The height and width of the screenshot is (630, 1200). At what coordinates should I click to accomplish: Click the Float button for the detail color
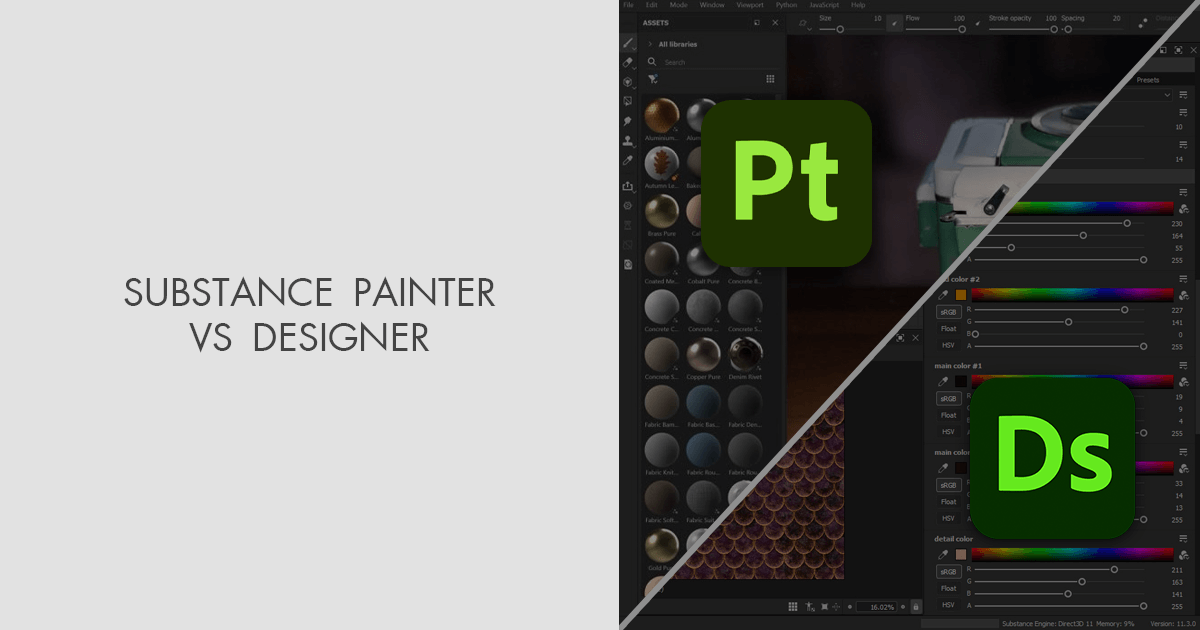pyautogui.click(x=948, y=587)
